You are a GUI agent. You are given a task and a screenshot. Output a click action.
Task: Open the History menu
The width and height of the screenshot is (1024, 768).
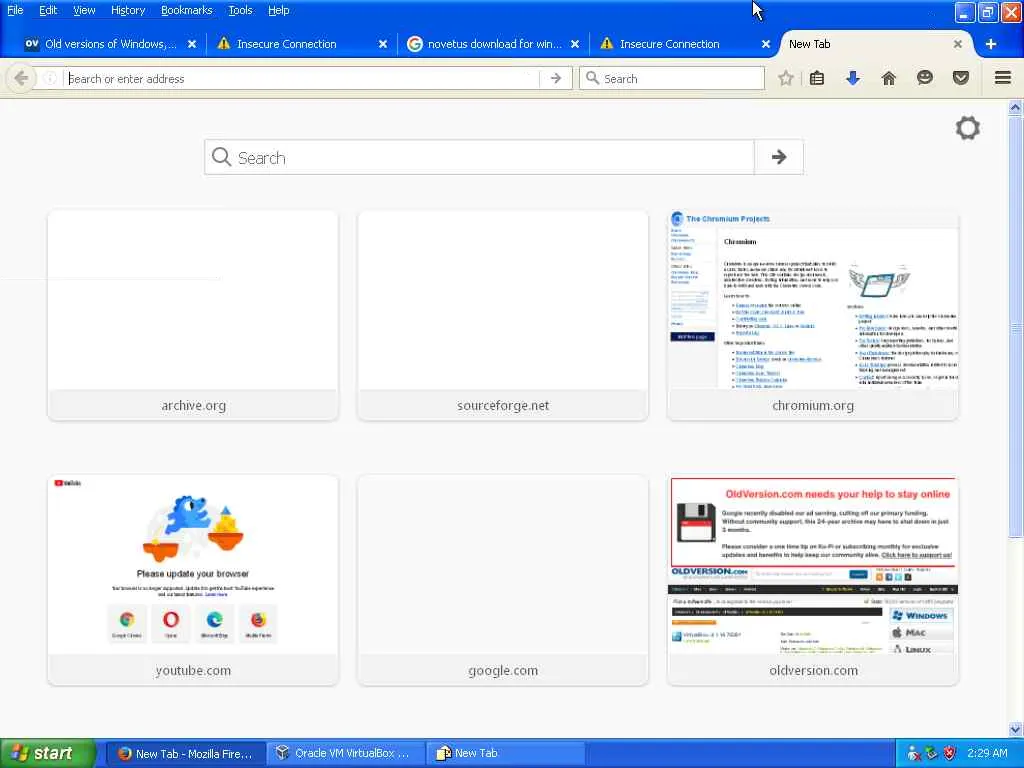(x=127, y=10)
